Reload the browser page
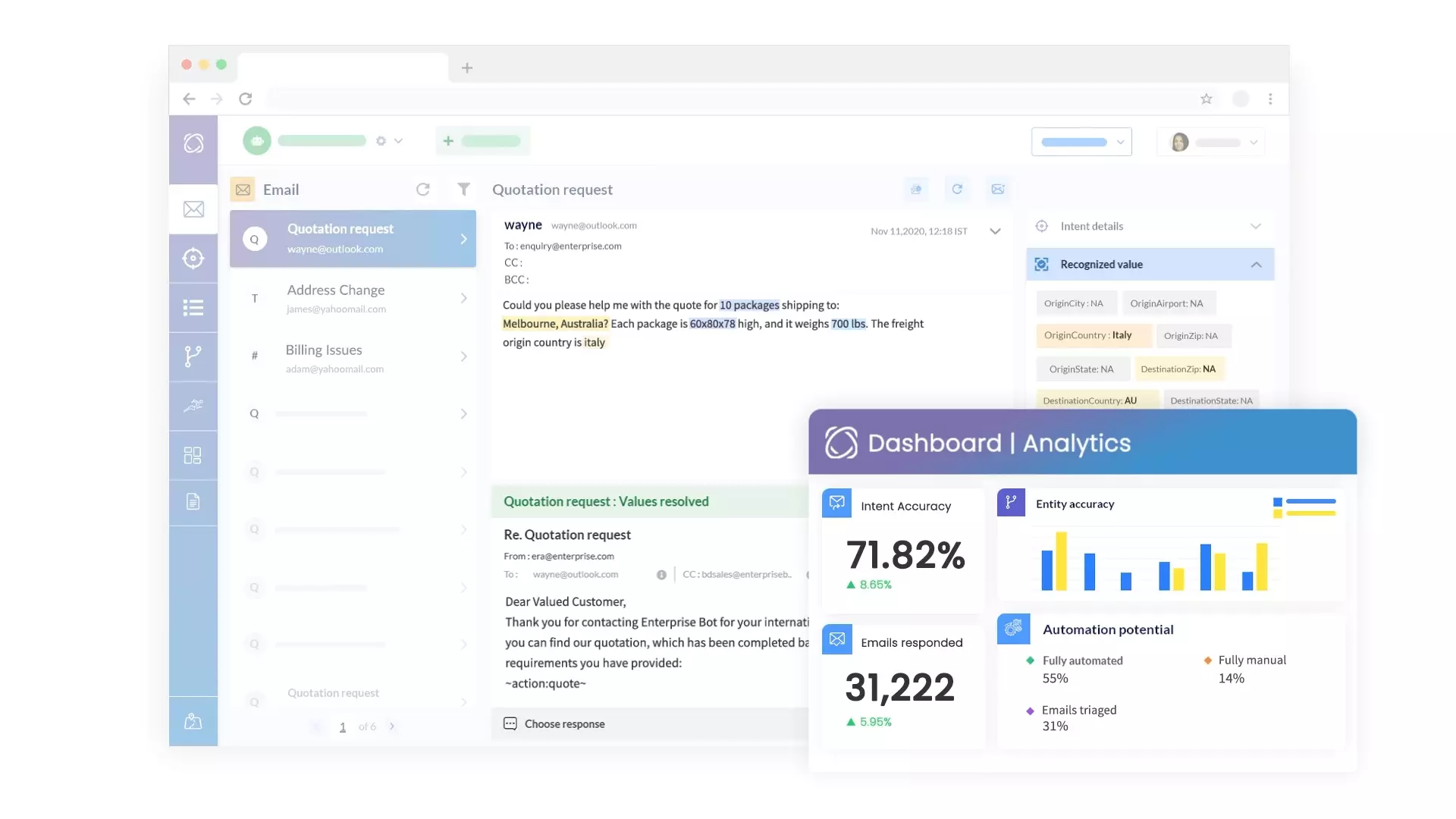The image size is (1456, 819). coord(246,99)
